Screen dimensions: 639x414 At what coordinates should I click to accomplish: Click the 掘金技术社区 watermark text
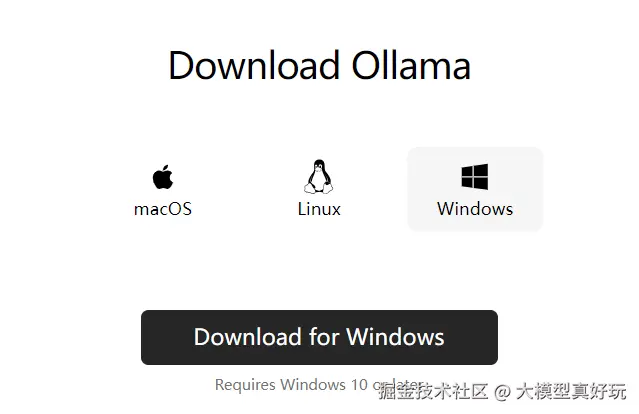pos(434,392)
